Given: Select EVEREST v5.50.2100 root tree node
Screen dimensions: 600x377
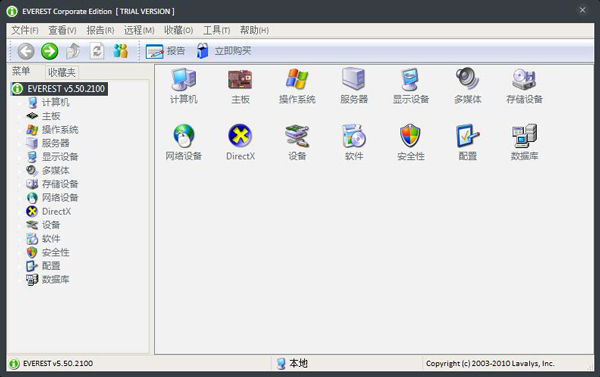Looking at the screenshot, I should pos(59,89).
